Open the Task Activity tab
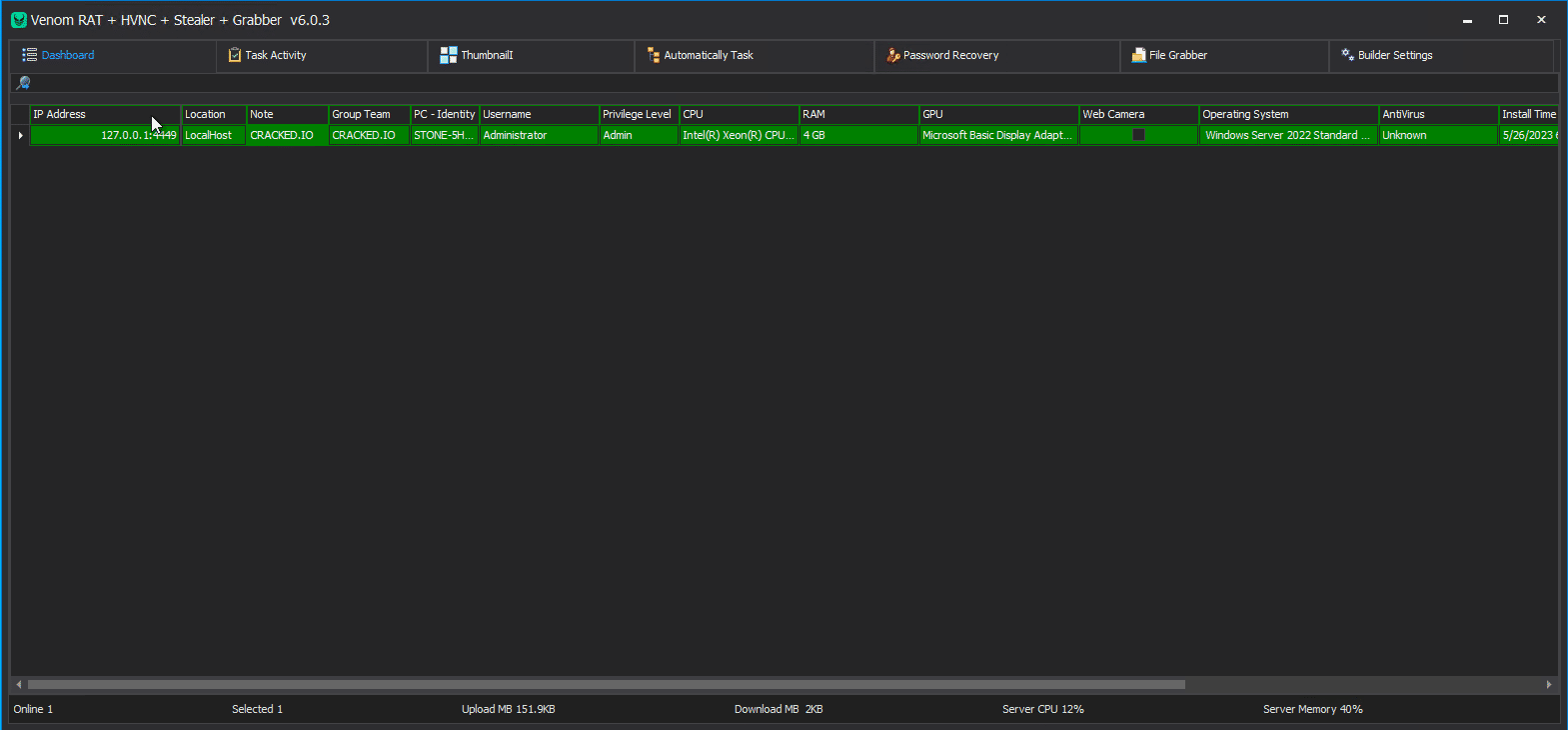 point(322,55)
